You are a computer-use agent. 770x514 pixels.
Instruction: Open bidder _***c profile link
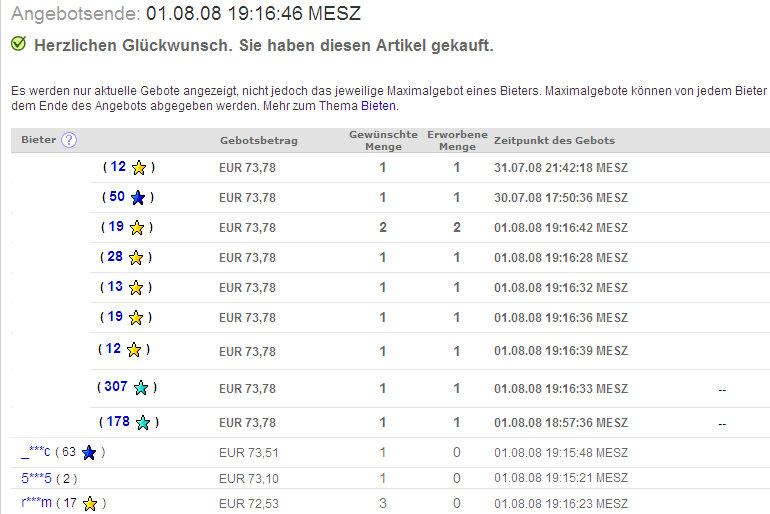click(35, 452)
